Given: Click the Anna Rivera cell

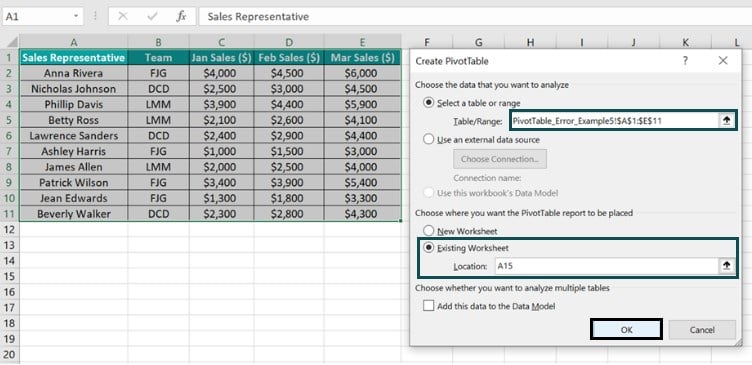Looking at the screenshot, I should pyautogui.click(x=73, y=73).
